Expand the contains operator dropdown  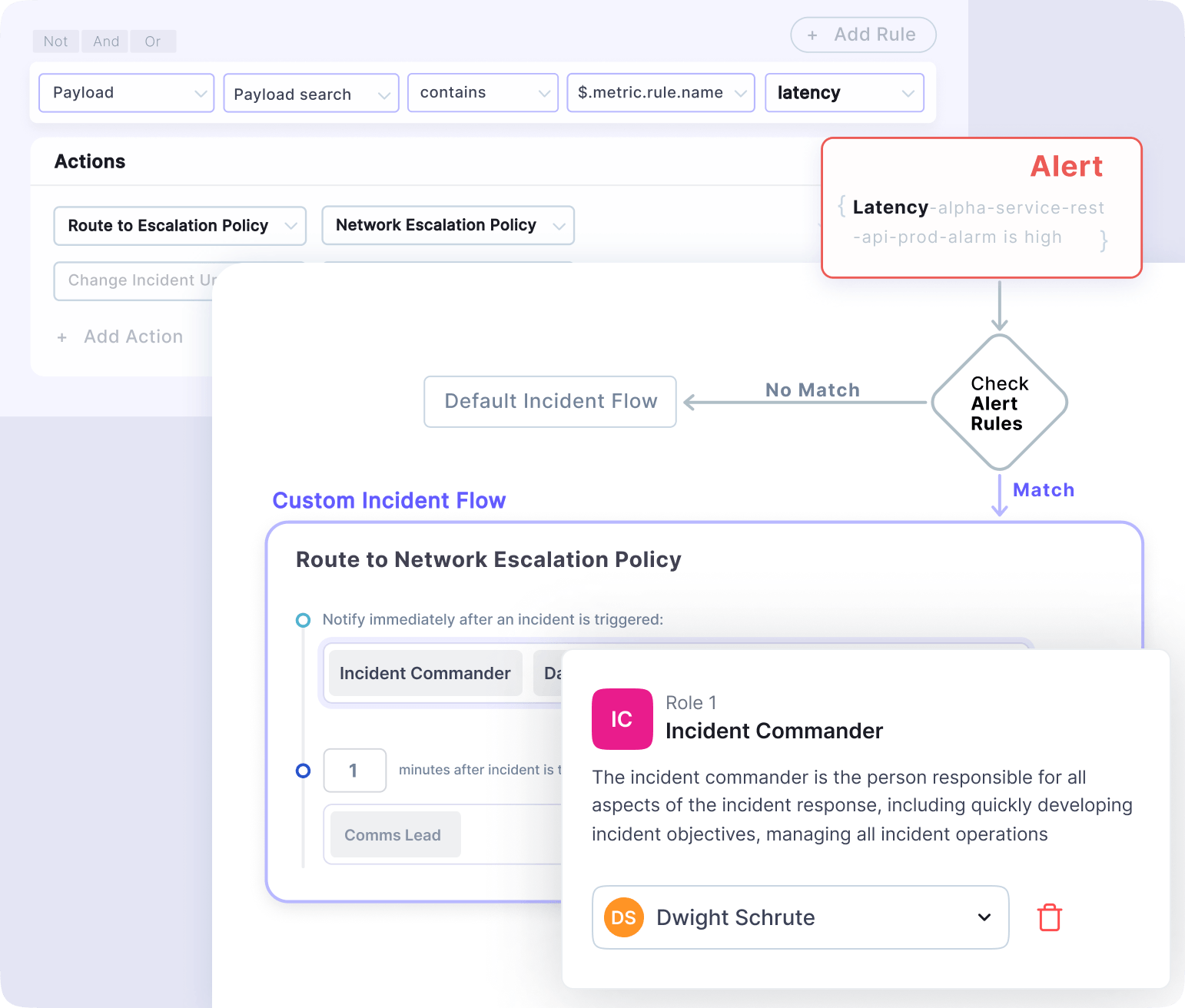(x=483, y=92)
